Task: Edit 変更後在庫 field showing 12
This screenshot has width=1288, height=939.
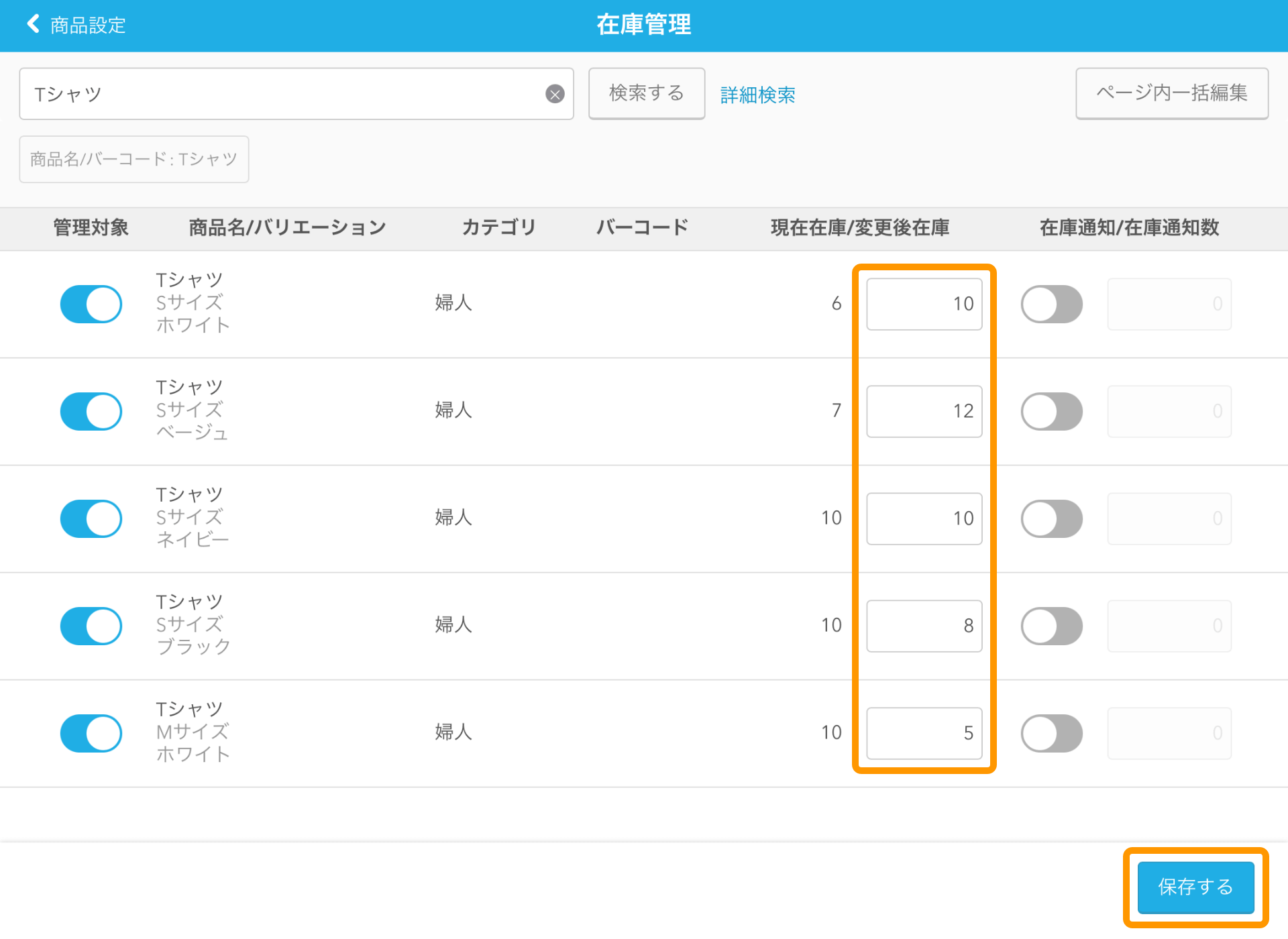Action: pyautogui.click(x=924, y=411)
